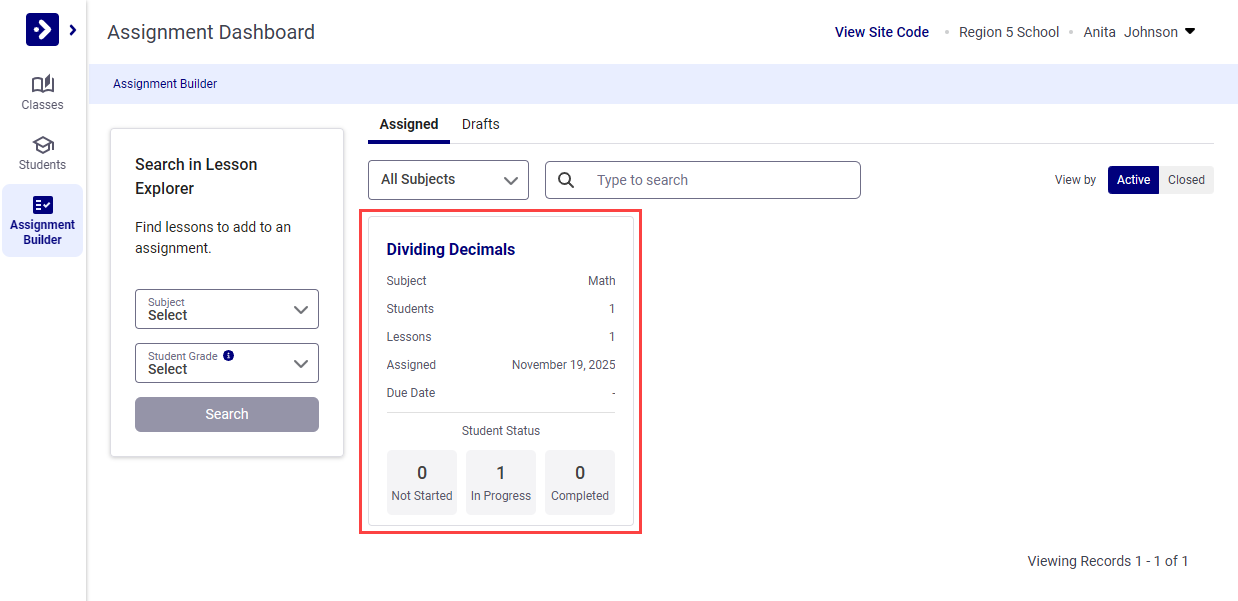Viewport: 1238px width, 601px height.
Task: Click the app logo icon
Action: (41, 30)
